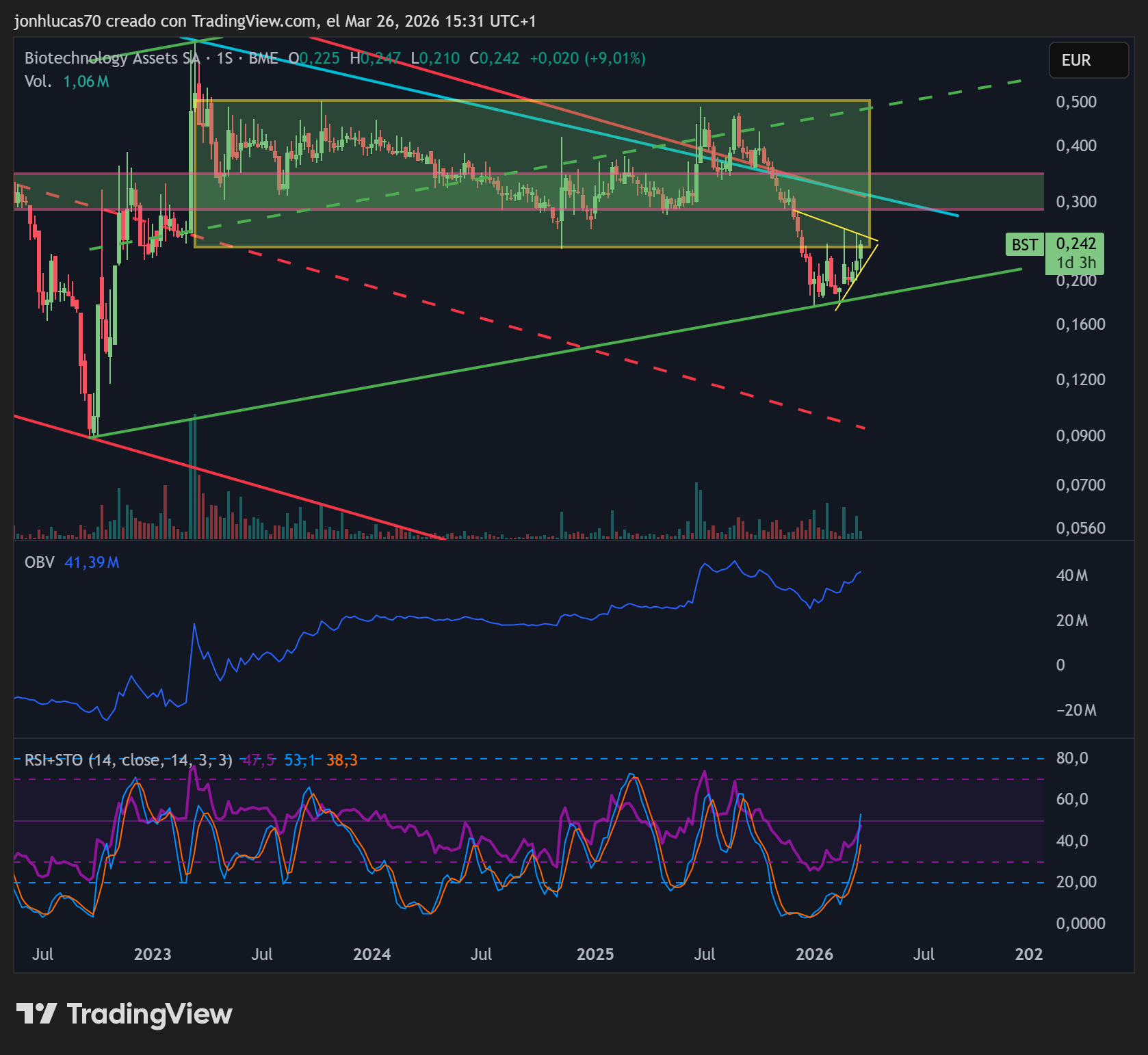Click the 2024 marker on time axis
1148x1055 pixels.
point(371,954)
